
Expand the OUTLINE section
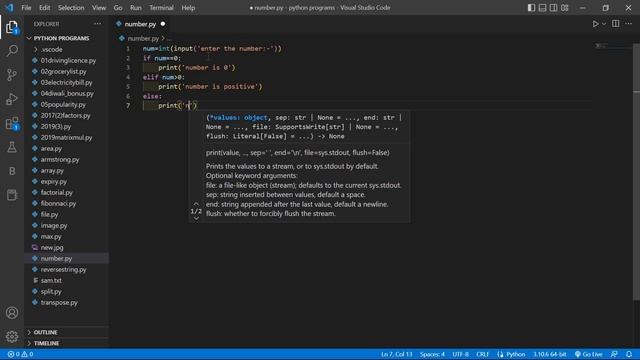tap(45, 332)
